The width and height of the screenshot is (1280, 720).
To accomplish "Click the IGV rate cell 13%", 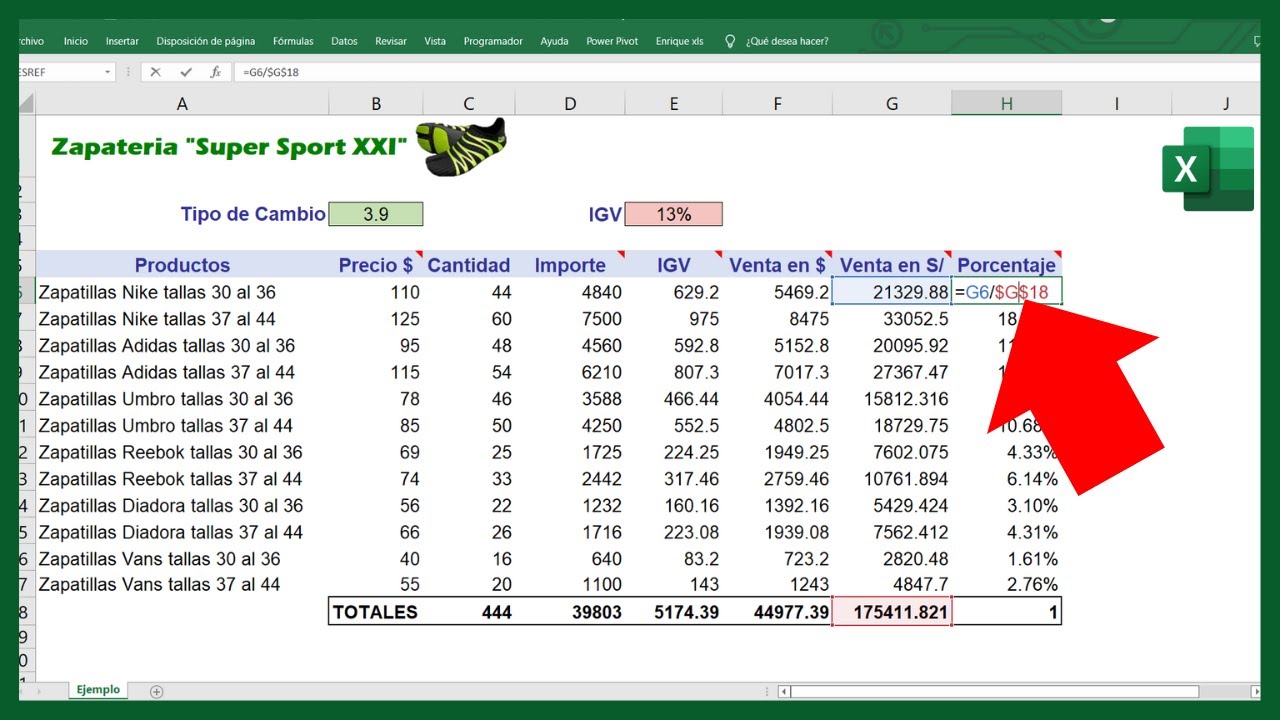I will (674, 214).
